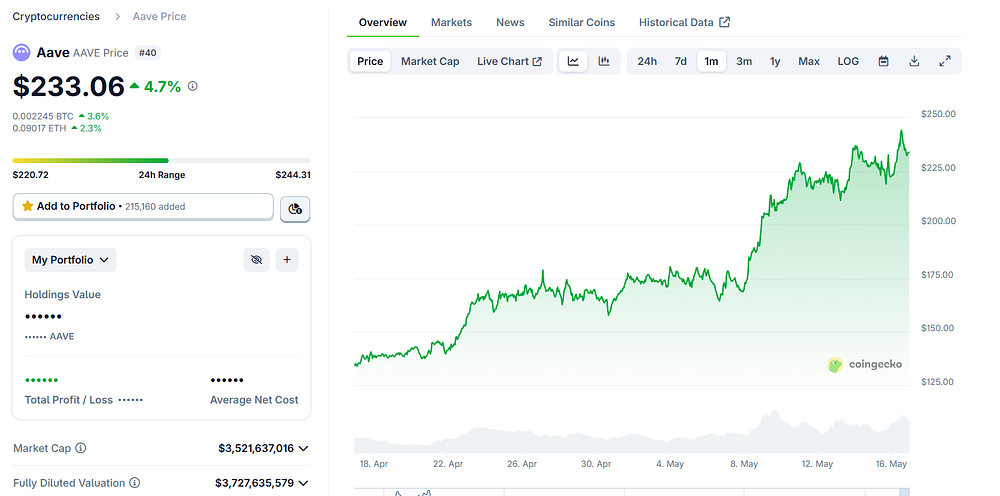Click the 0.09017 ETH price text
The width and height of the screenshot is (1000, 496).
click(40, 128)
